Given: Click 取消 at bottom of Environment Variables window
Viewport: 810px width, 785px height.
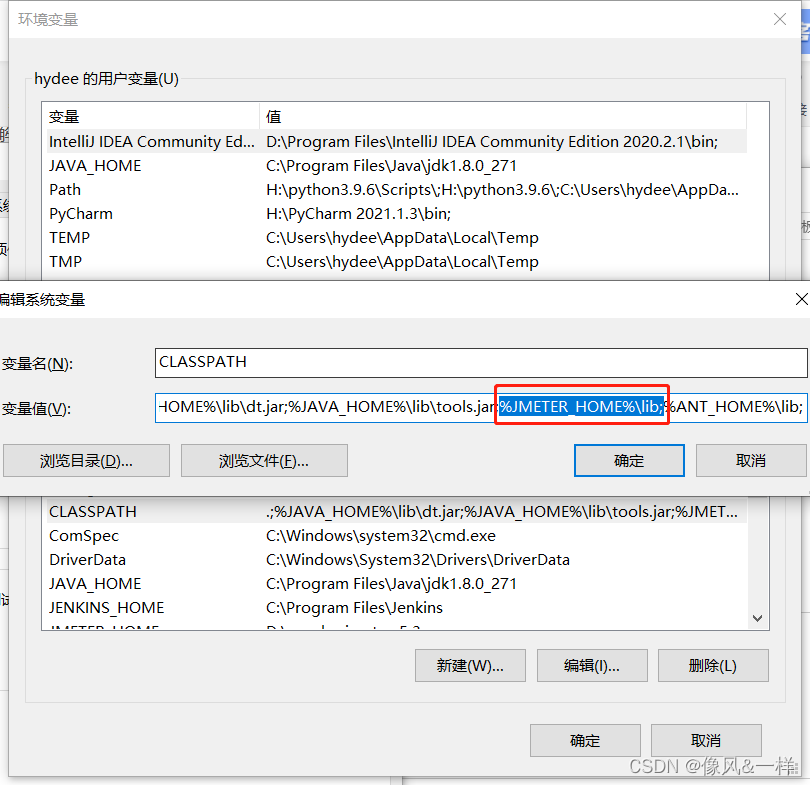Looking at the screenshot, I should click(x=706, y=741).
